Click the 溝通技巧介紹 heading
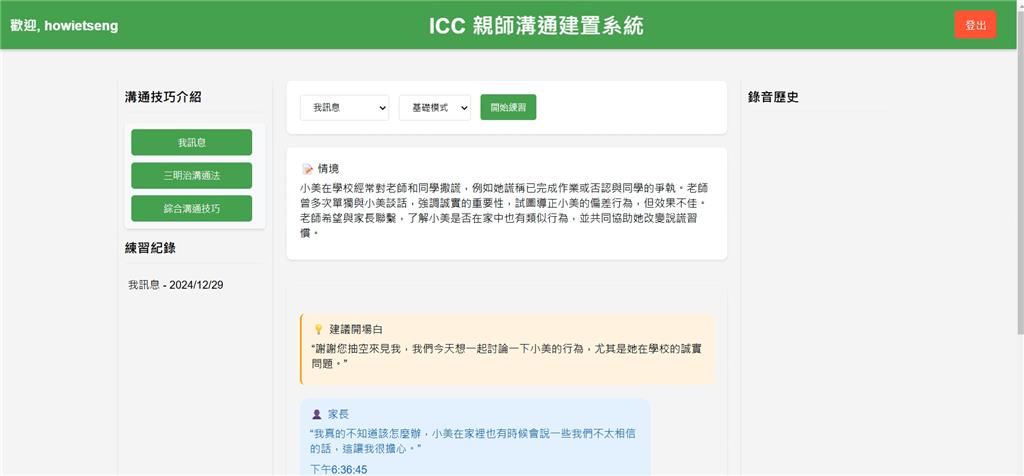 (163, 97)
